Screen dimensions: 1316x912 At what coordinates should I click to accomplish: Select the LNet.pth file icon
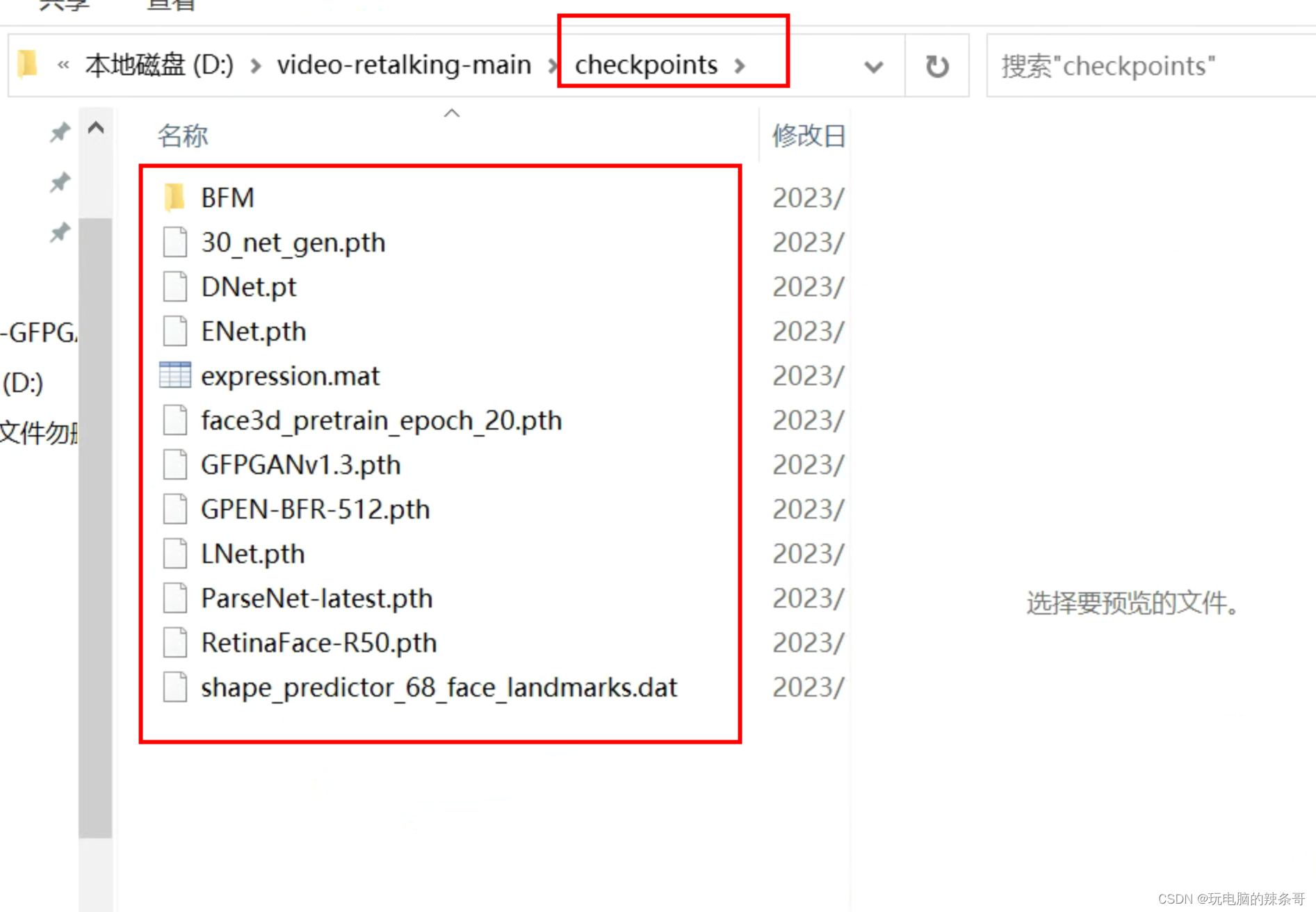pos(174,553)
